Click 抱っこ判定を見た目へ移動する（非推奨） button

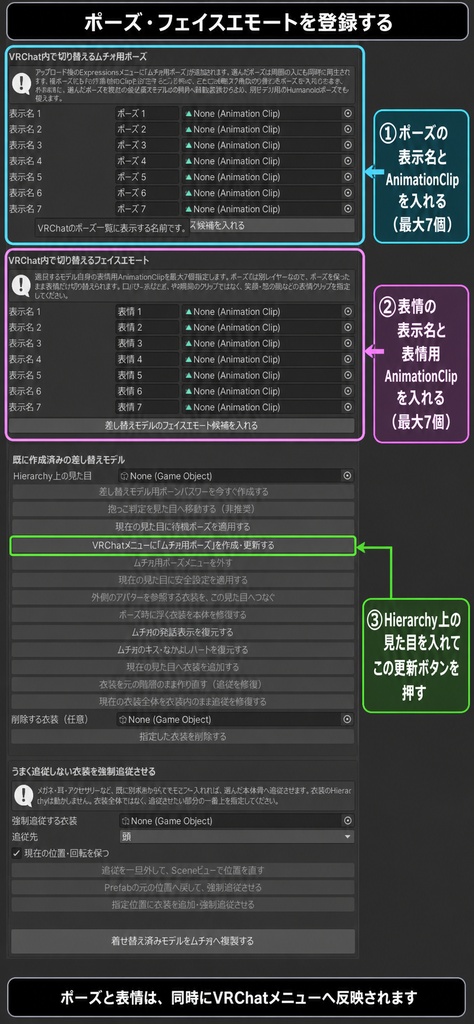coord(183,509)
